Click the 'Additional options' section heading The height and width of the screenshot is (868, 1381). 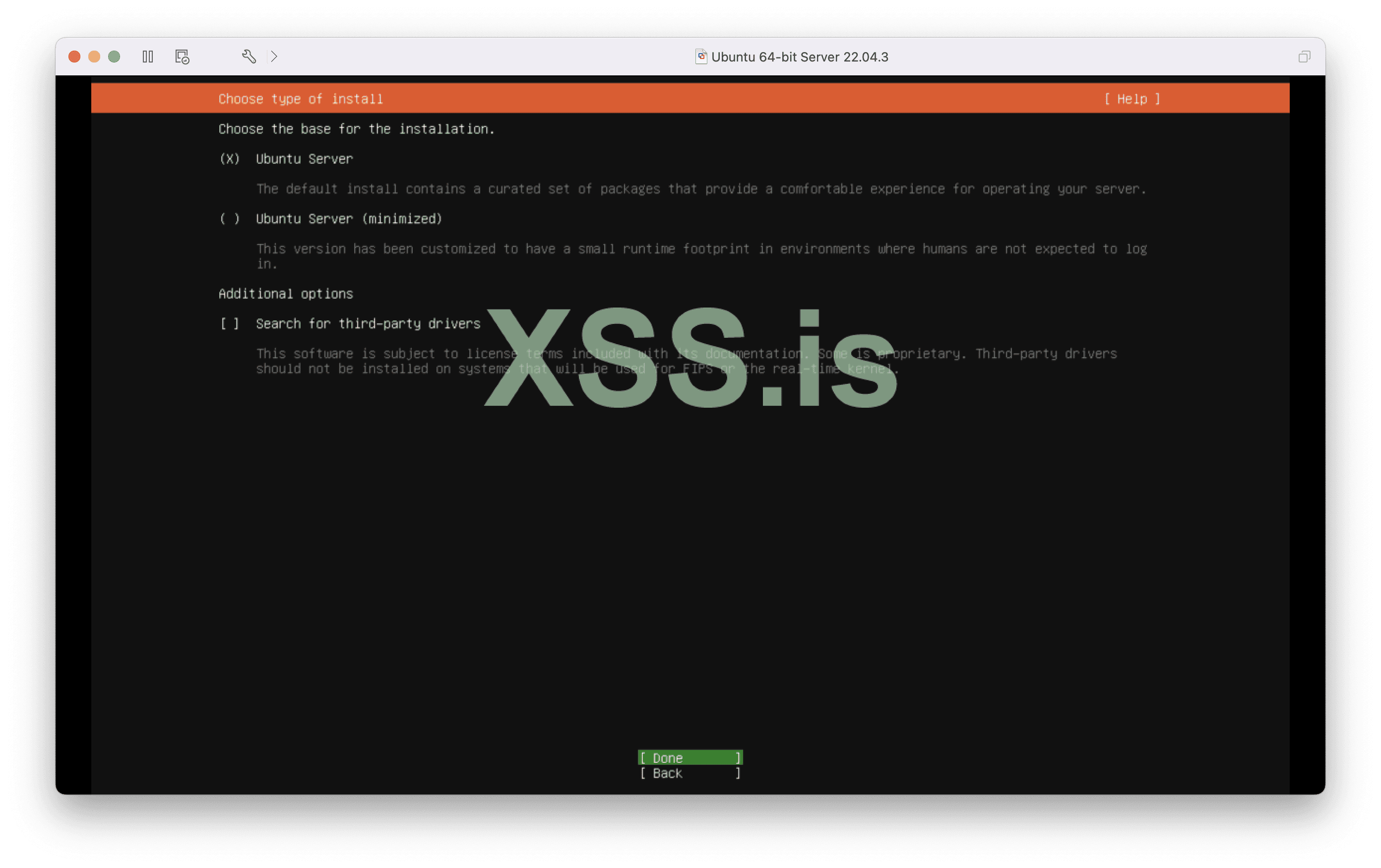click(286, 294)
